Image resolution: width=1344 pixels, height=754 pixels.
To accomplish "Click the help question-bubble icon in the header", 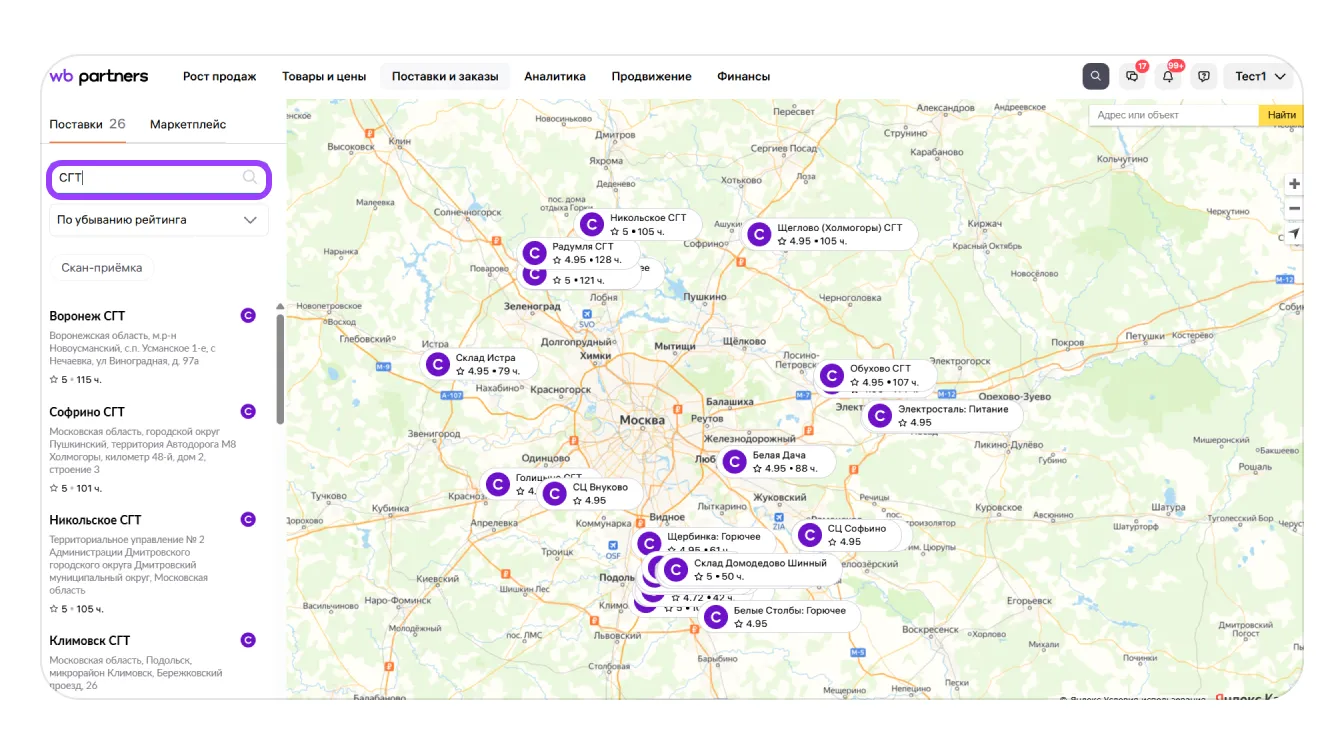I will tap(1204, 76).
